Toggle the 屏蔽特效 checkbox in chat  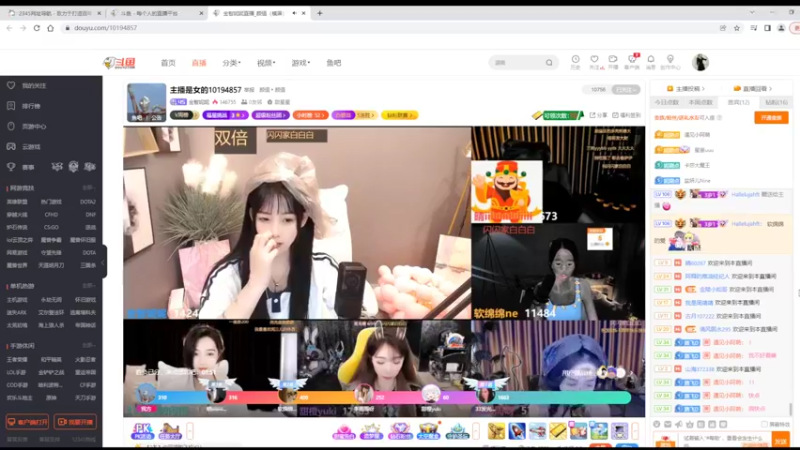(764, 424)
